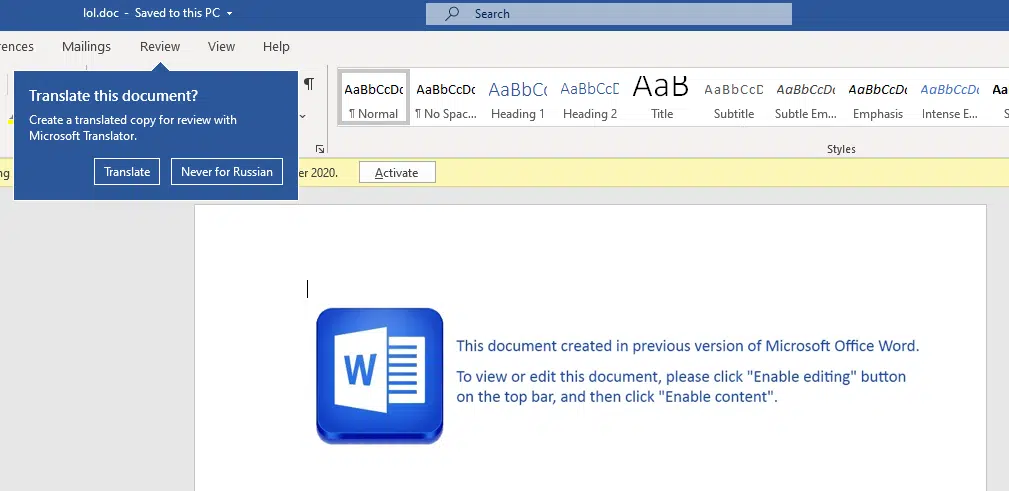This screenshot has height=491, width=1009.
Task: Apply the Heading 2 style
Action: tap(589, 97)
